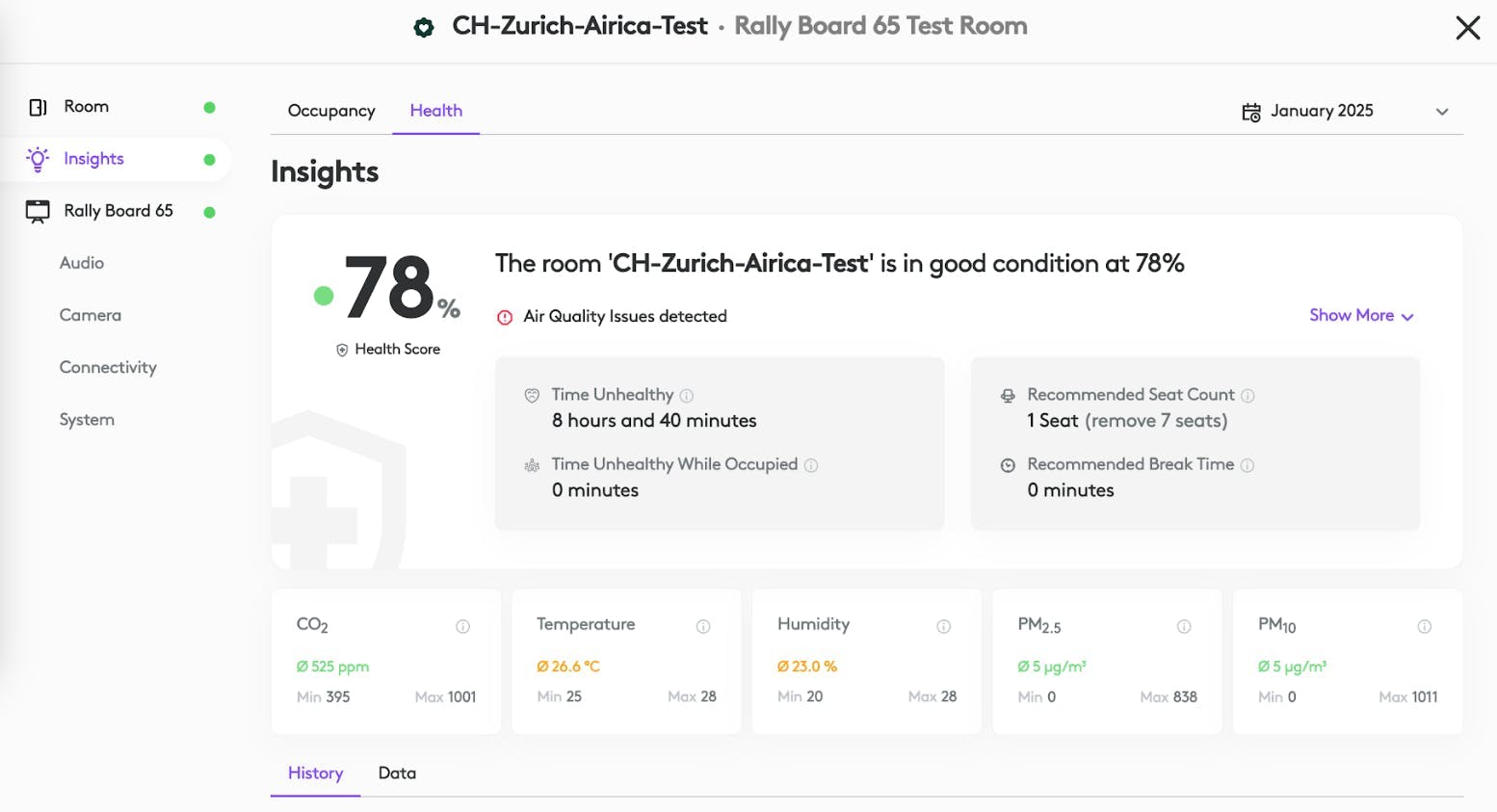Screen dimensions: 1497x812
Task: Click the Humidity info icon
Action: (944, 626)
